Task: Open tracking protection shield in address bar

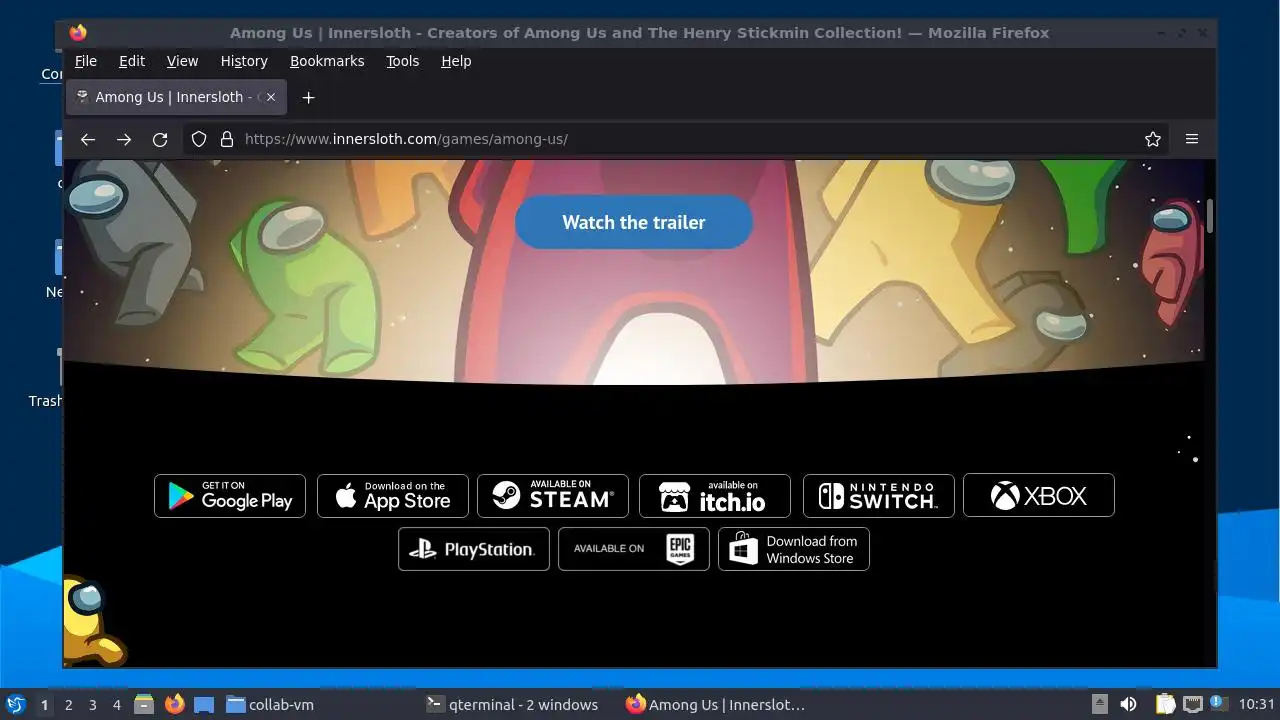Action: pyautogui.click(x=199, y=139)
